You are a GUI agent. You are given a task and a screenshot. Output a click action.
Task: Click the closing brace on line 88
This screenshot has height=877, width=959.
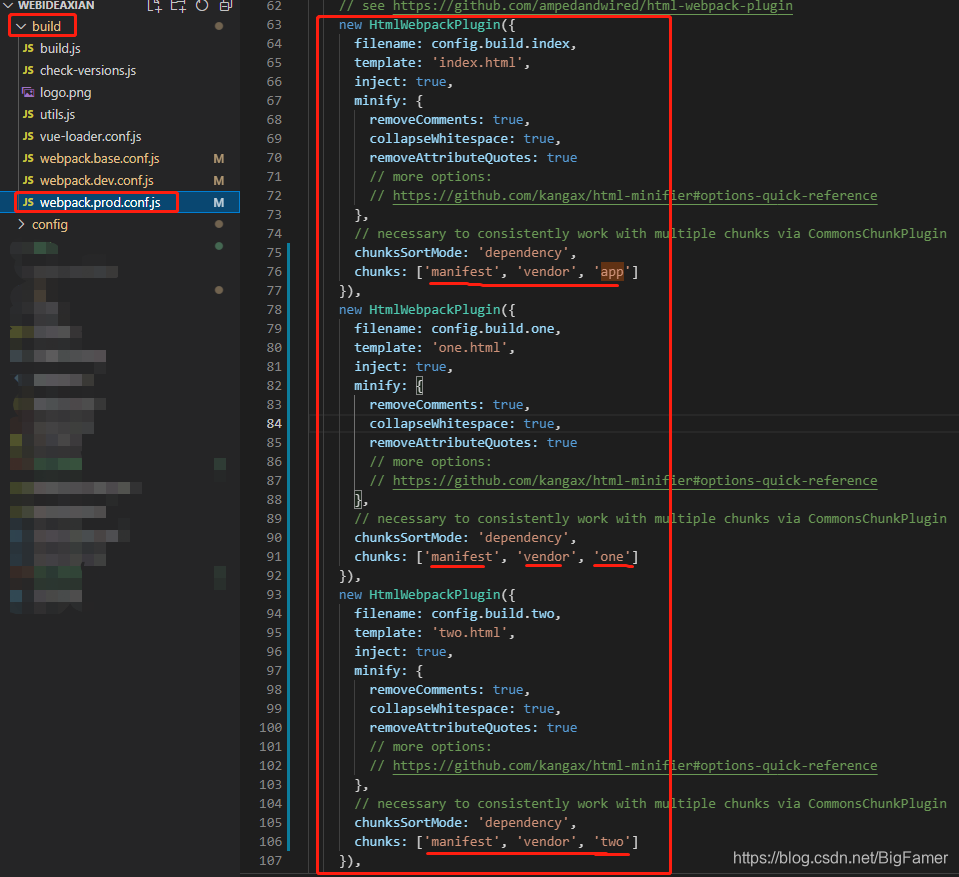[358, 500]
